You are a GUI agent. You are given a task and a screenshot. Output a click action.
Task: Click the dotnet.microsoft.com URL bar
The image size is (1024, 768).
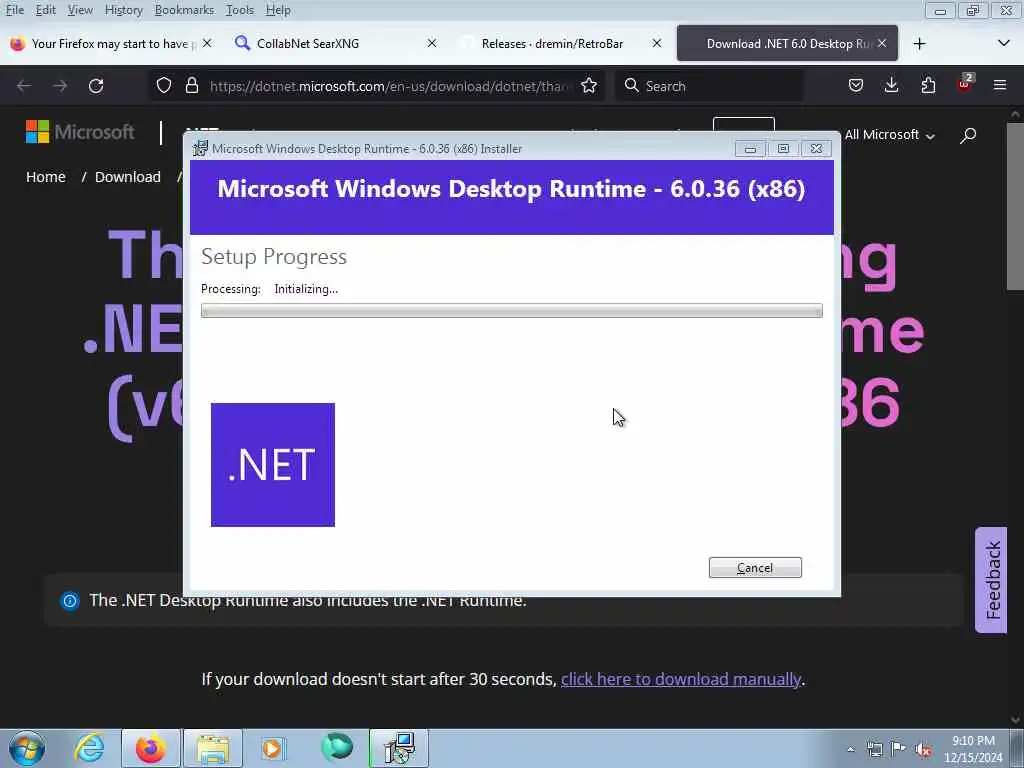(x=389, y=86)
